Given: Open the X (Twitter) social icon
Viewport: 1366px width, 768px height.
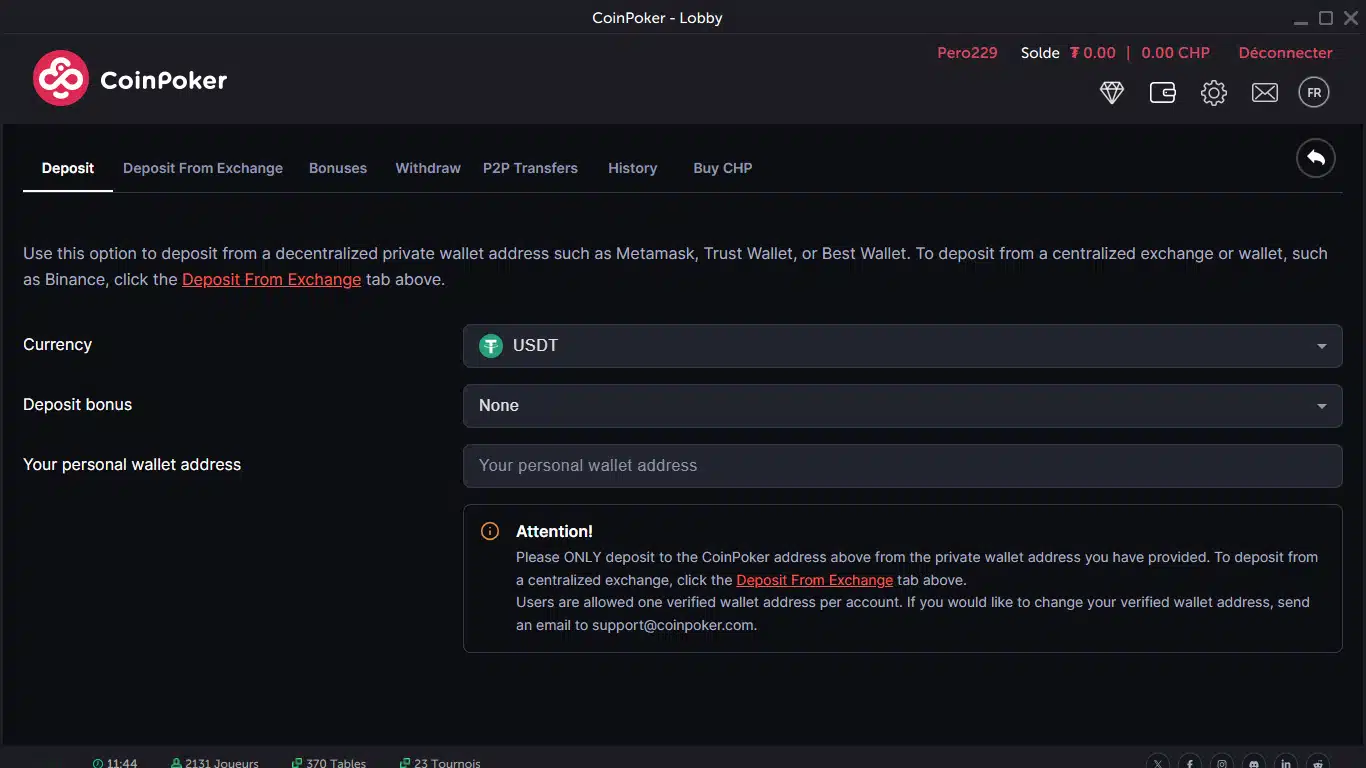Looking at the screenshot, I should (x=1158, y=763).
